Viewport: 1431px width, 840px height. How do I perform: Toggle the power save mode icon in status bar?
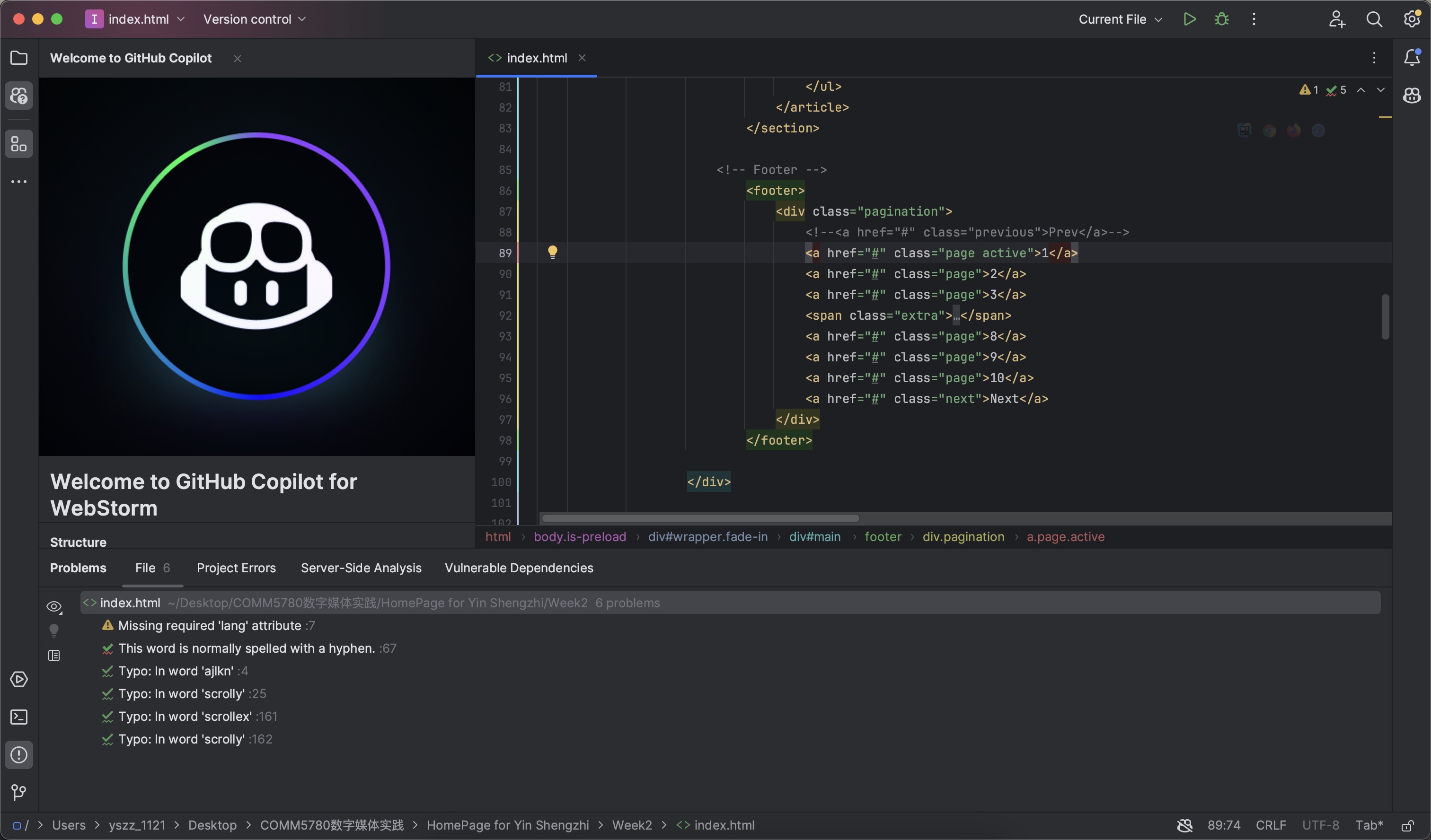(1185, 825)
